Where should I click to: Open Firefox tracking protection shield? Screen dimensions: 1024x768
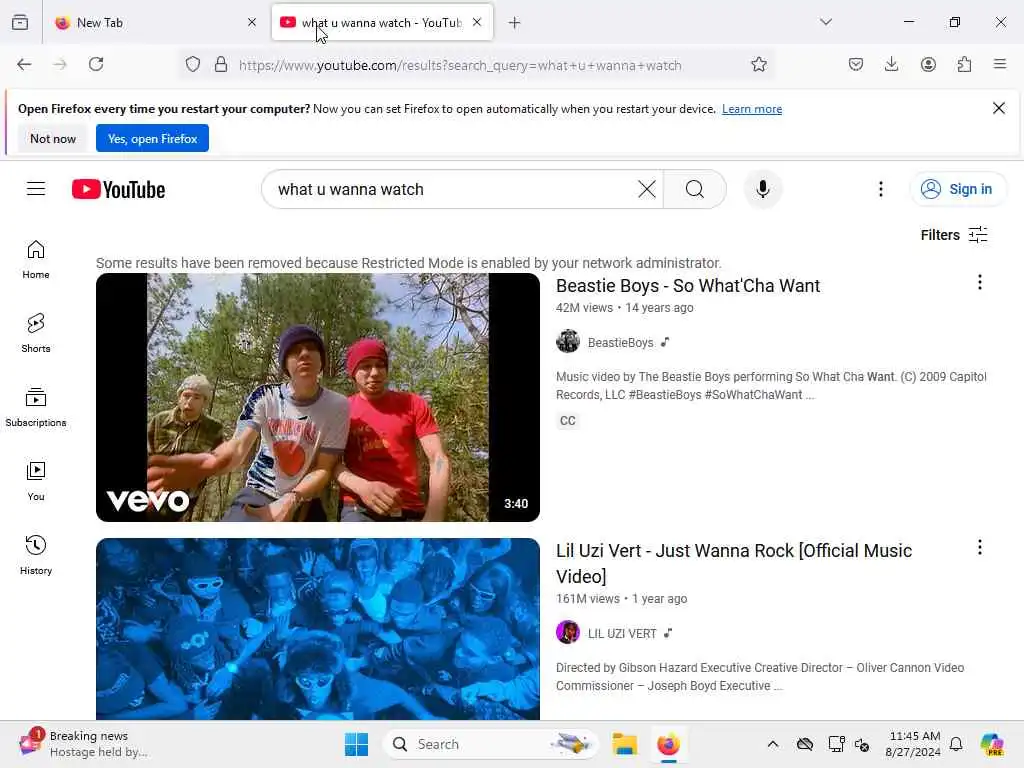(x=193, y=65)
